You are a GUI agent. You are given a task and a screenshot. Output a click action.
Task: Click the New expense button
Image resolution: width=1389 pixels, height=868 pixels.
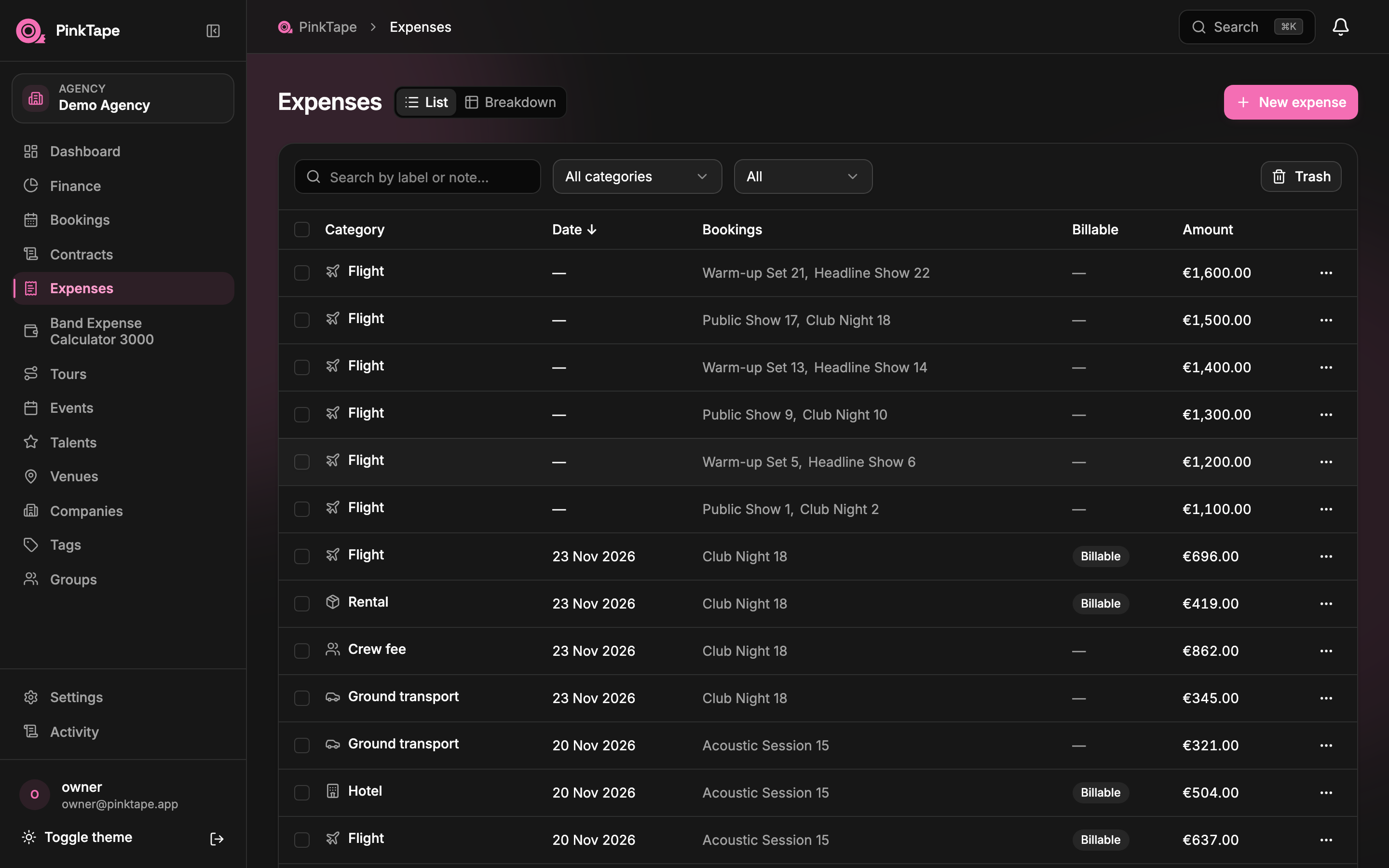1290,102
